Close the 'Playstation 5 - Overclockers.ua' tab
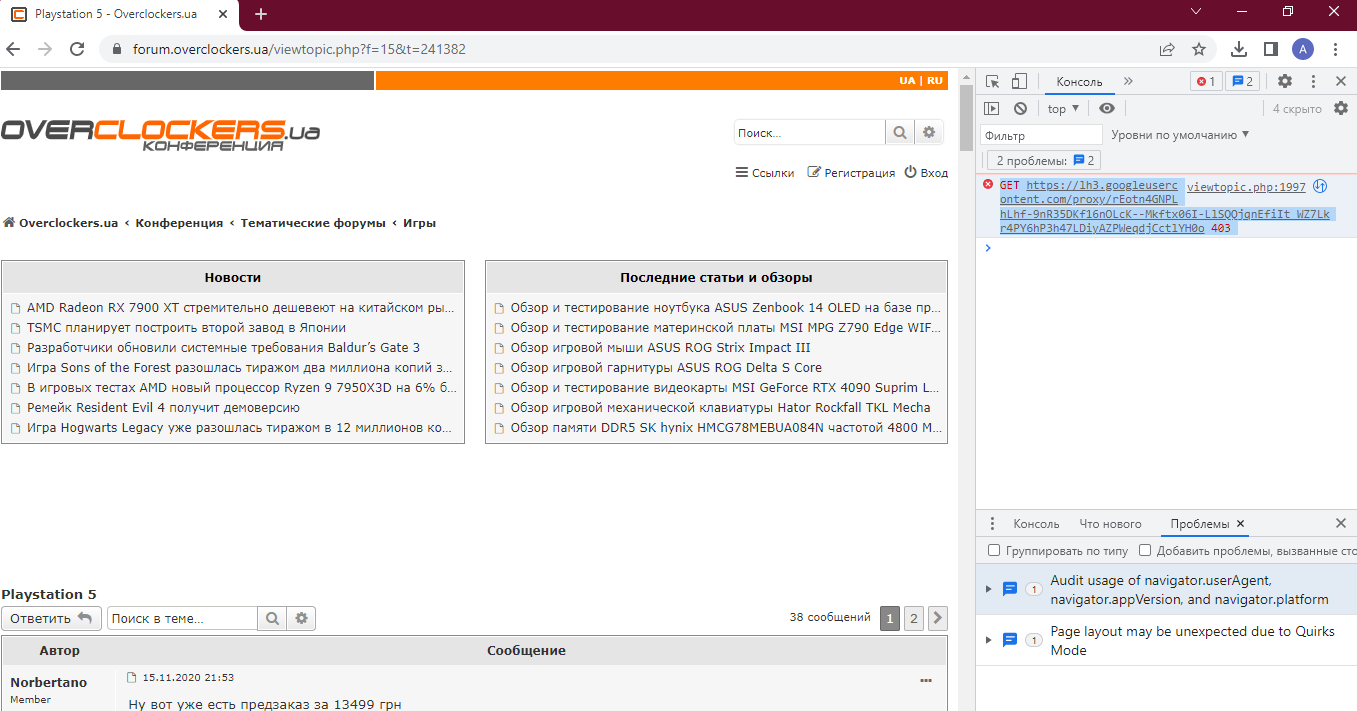 tap(221, 15)
